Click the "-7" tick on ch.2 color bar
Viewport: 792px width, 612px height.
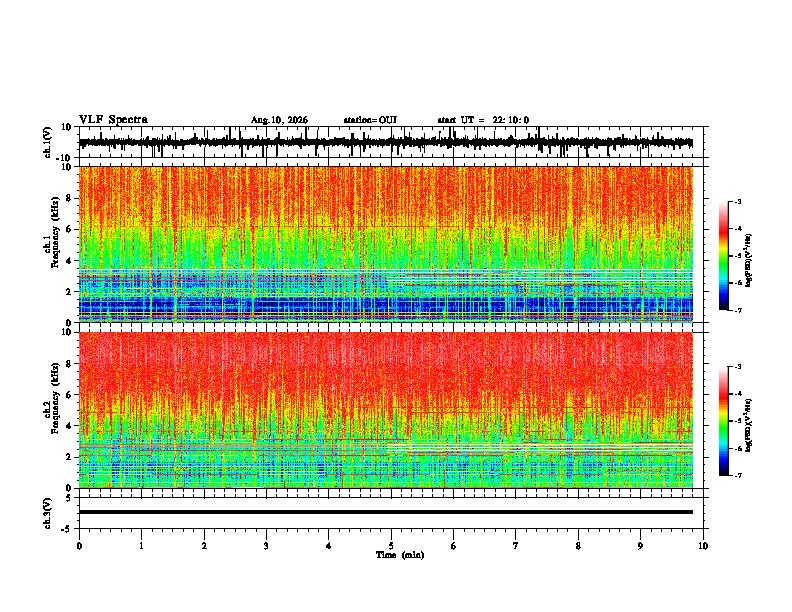(x=738, y=475)
